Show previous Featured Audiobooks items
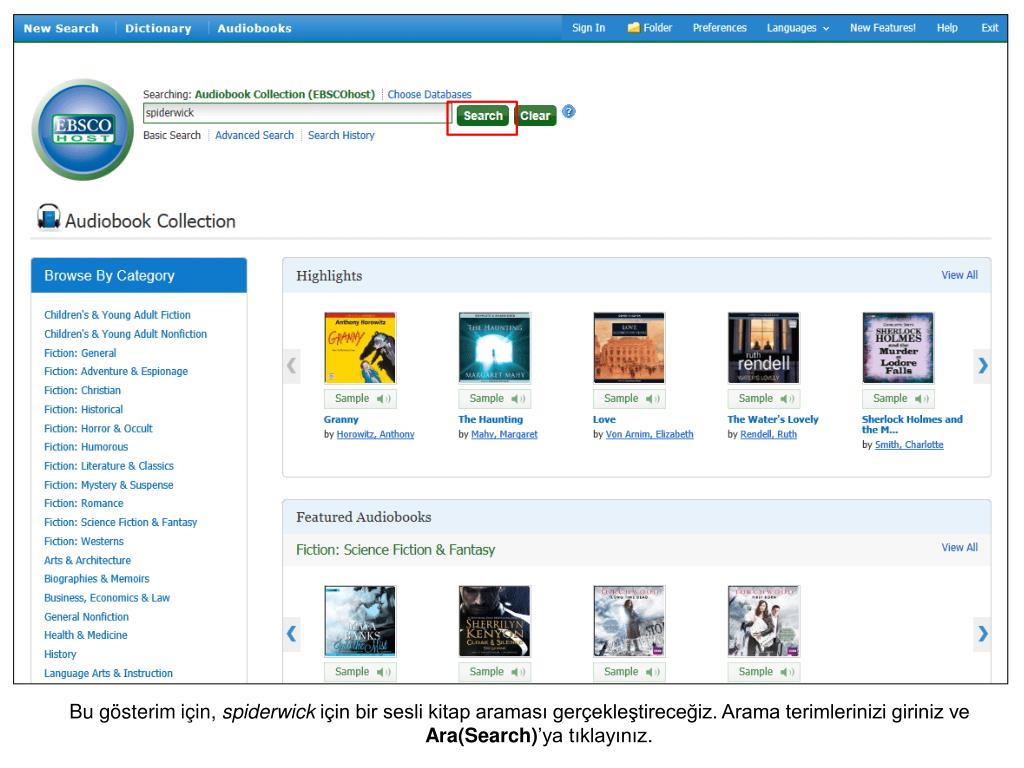Screen dimensions: 1024x768 tap(291, 633)
